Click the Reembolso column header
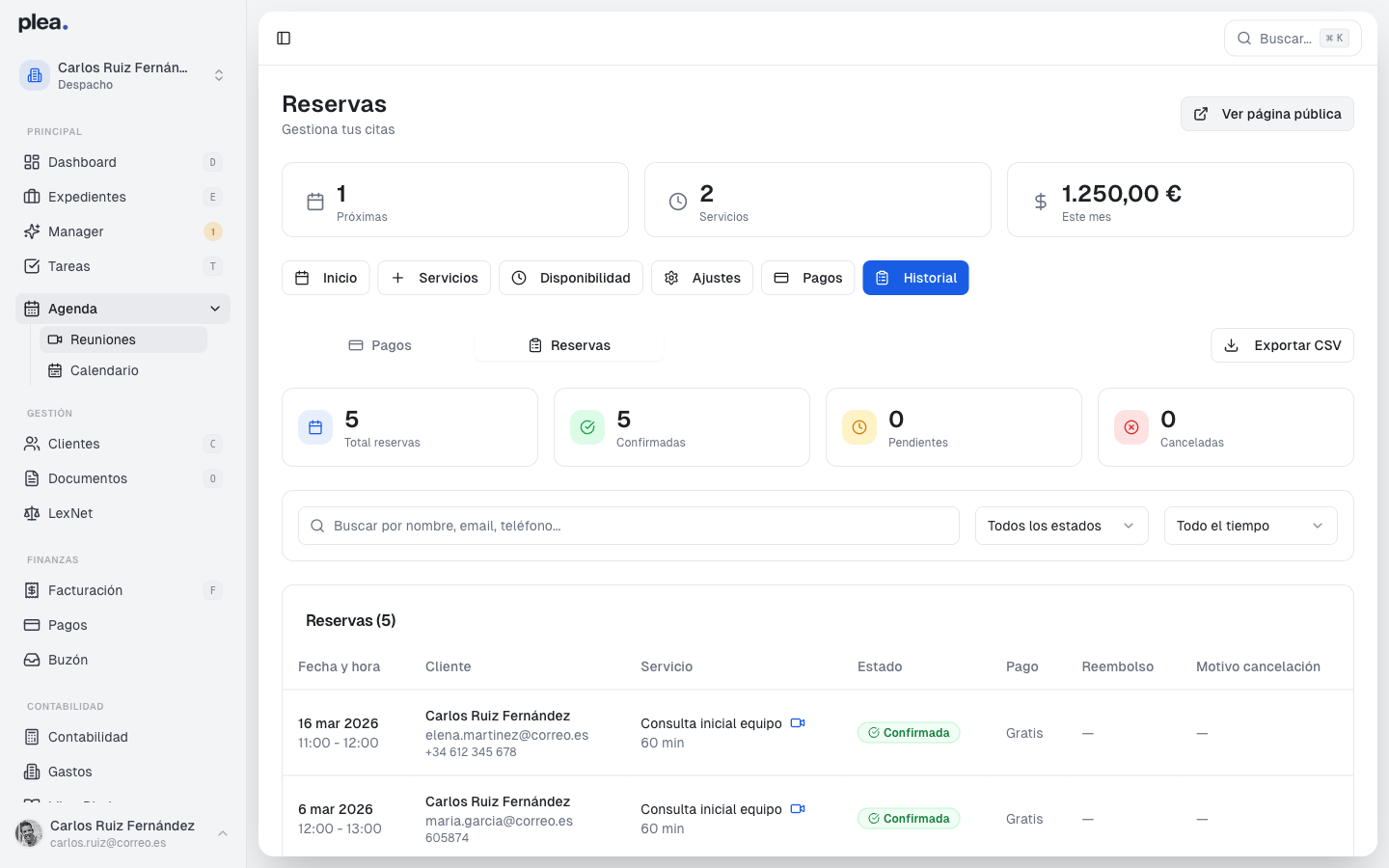 [x=1117, y=666]
